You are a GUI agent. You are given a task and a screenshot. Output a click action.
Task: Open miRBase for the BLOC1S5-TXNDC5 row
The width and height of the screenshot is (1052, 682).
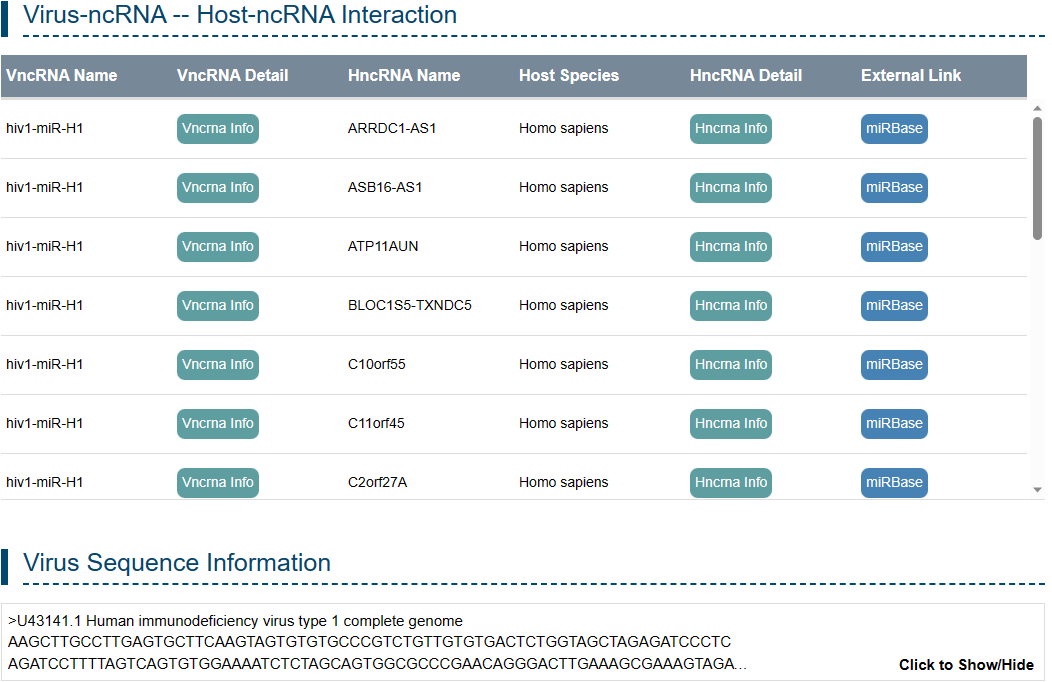(x=893, y=306)
